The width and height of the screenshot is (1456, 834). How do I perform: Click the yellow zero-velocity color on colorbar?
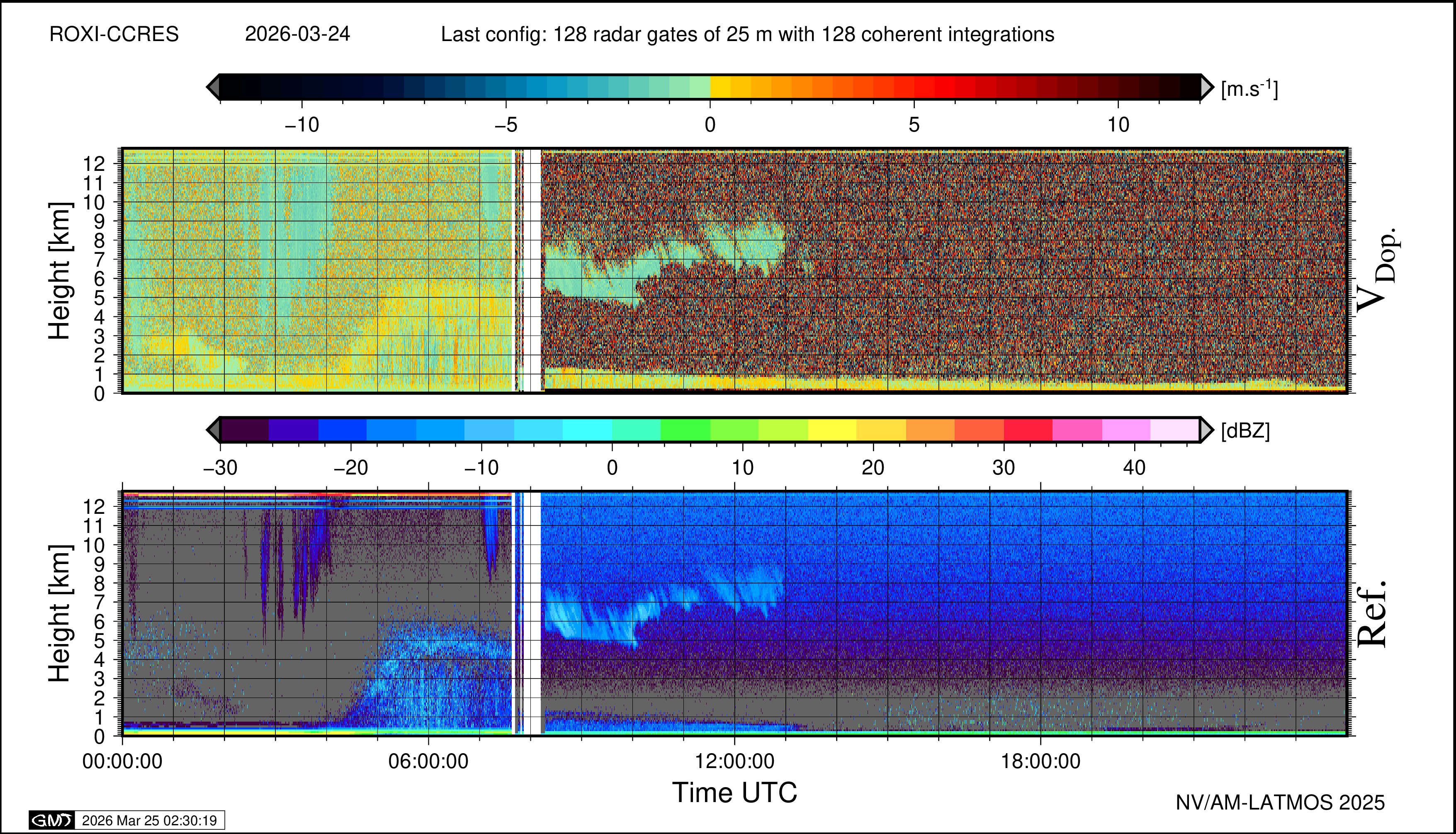(x=720, y=87)
